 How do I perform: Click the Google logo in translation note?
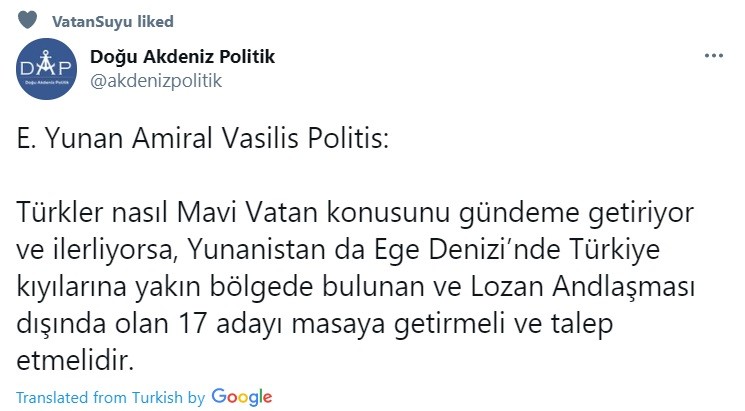(242, 395)
